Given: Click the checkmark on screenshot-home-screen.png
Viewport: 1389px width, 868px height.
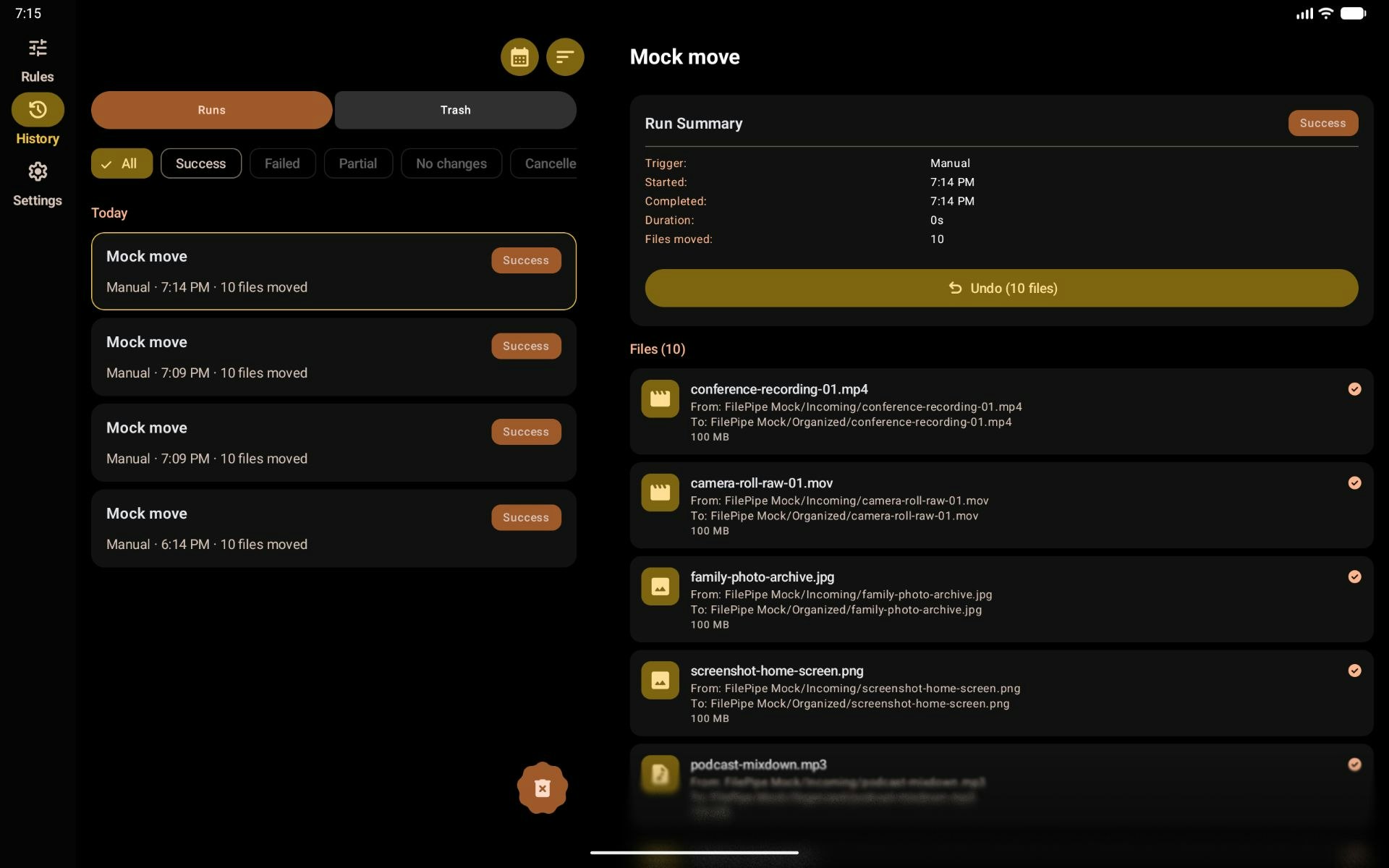Looking at the screenshot, I should pos(1354,671).
